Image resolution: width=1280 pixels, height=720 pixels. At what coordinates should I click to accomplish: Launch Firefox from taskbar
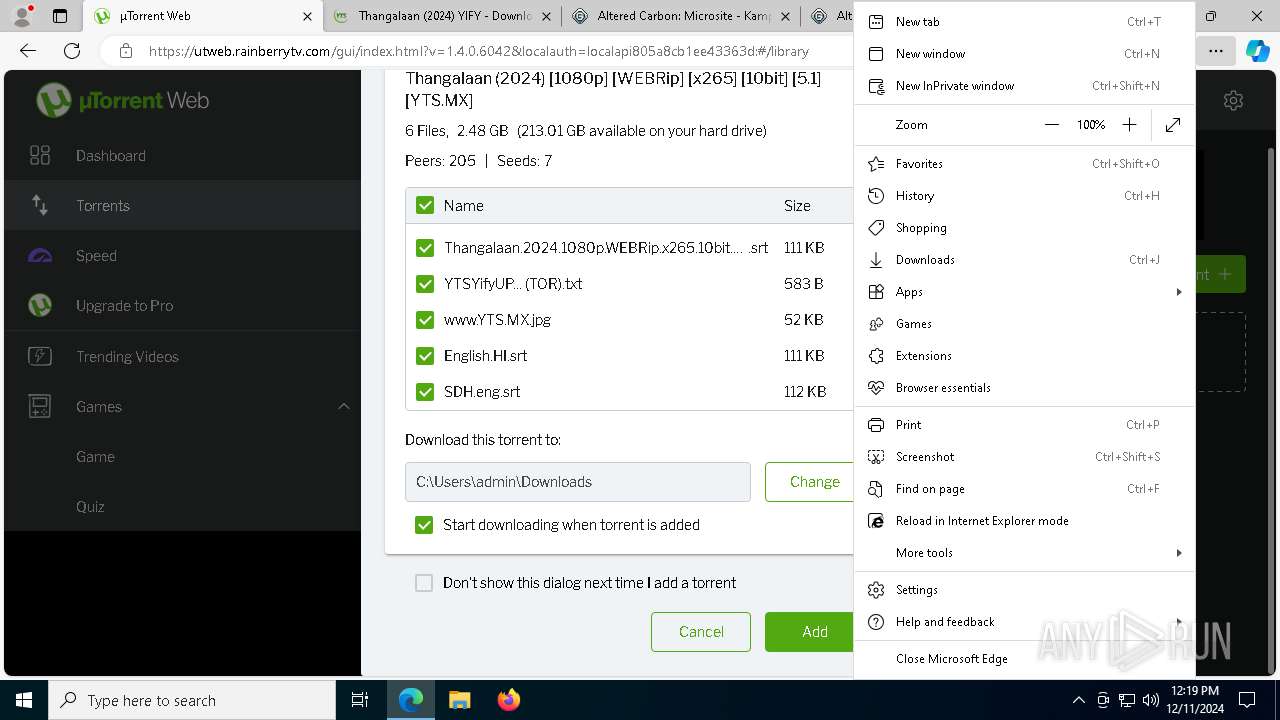(x=508, y=700)
